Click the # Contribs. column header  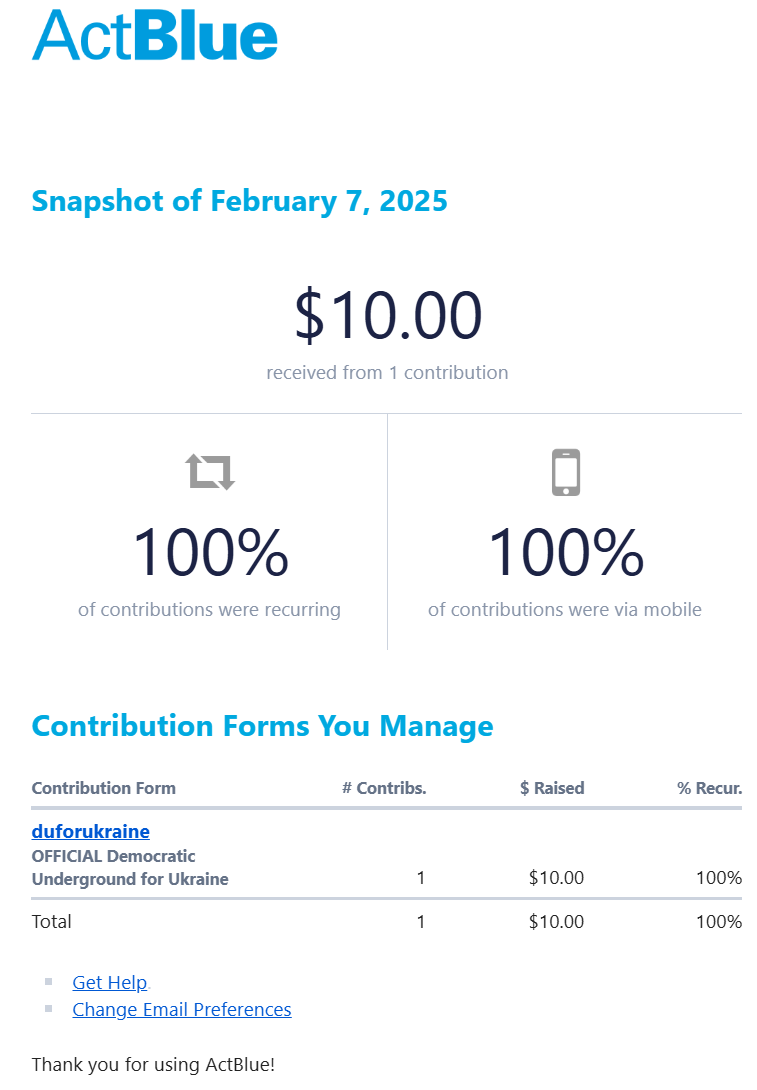[x=384, y=788]
